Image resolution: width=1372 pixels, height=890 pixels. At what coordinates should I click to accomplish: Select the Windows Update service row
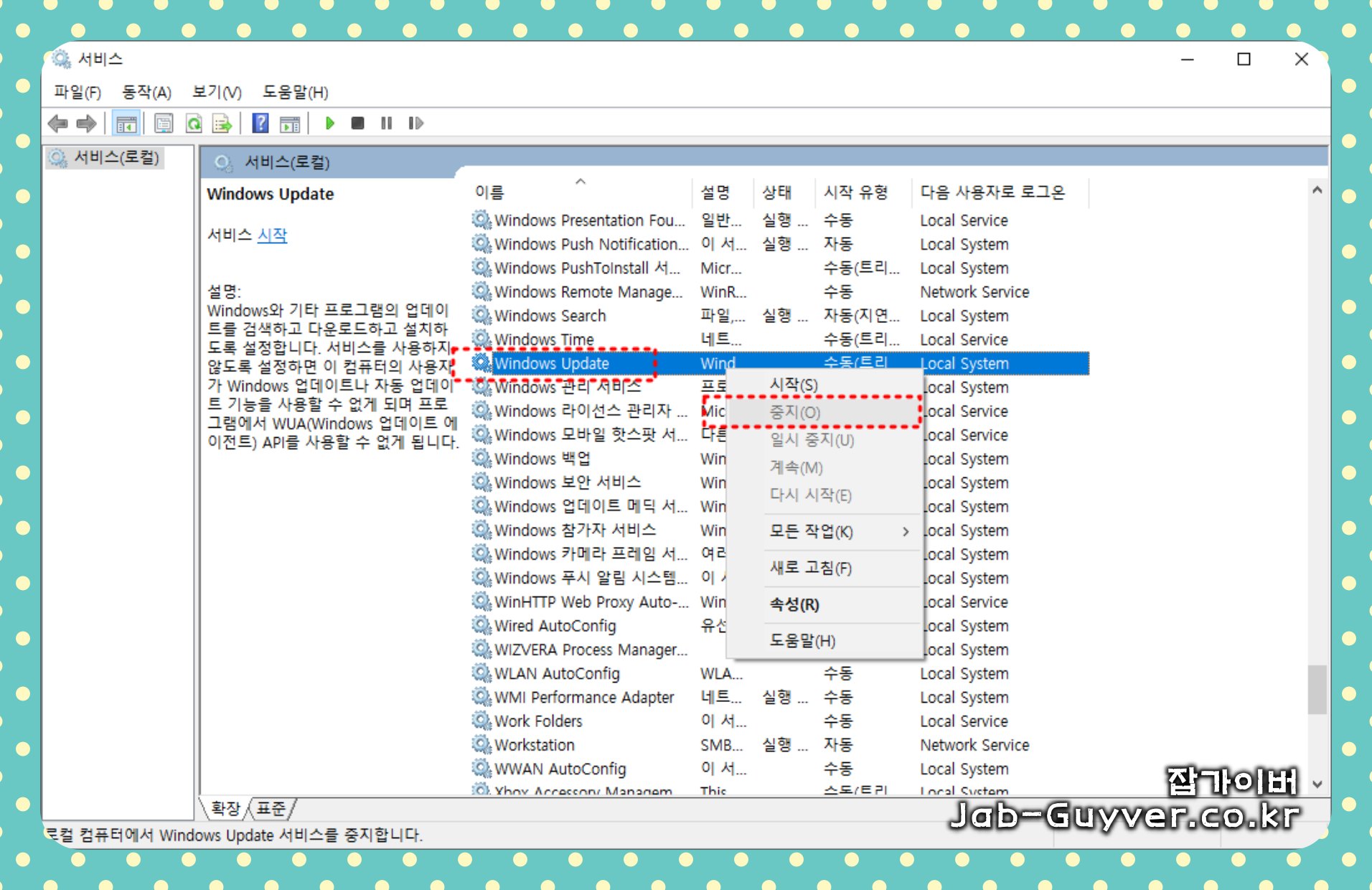780,363
